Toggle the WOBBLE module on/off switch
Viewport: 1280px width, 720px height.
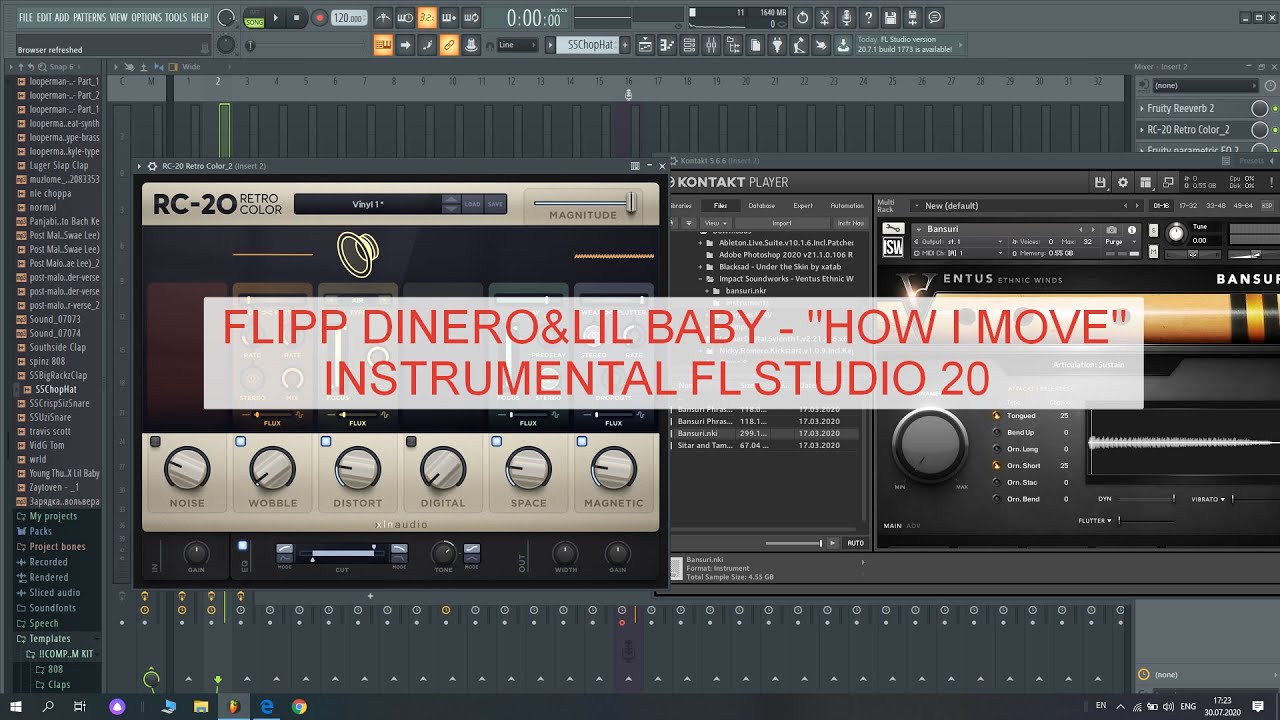(241, 441)
